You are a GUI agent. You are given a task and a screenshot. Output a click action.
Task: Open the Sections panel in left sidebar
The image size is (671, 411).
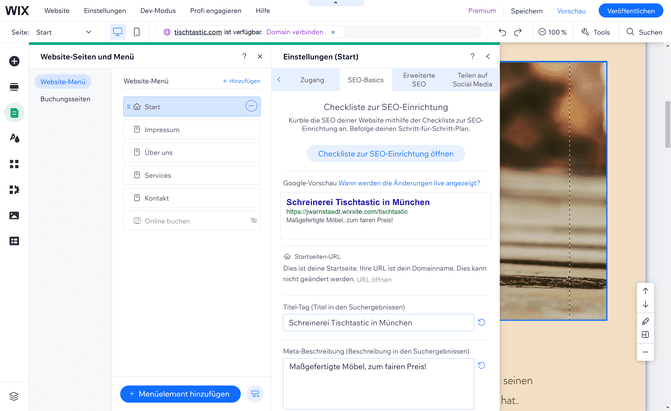pyautogui.click(x=14, y=87)
